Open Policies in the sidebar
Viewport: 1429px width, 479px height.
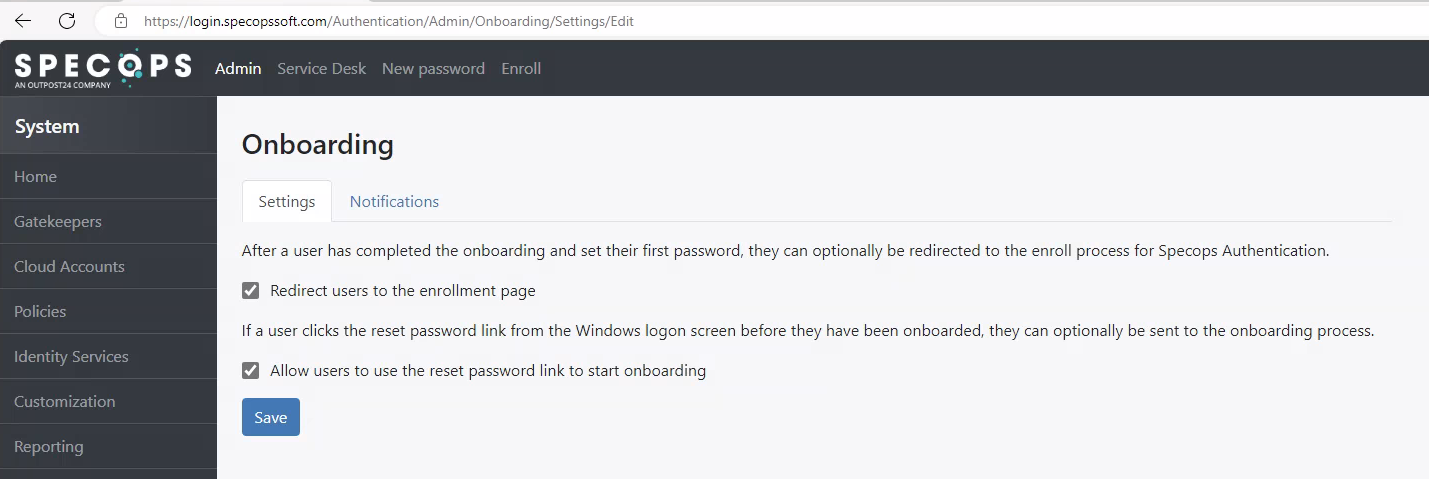coord(108,311)
